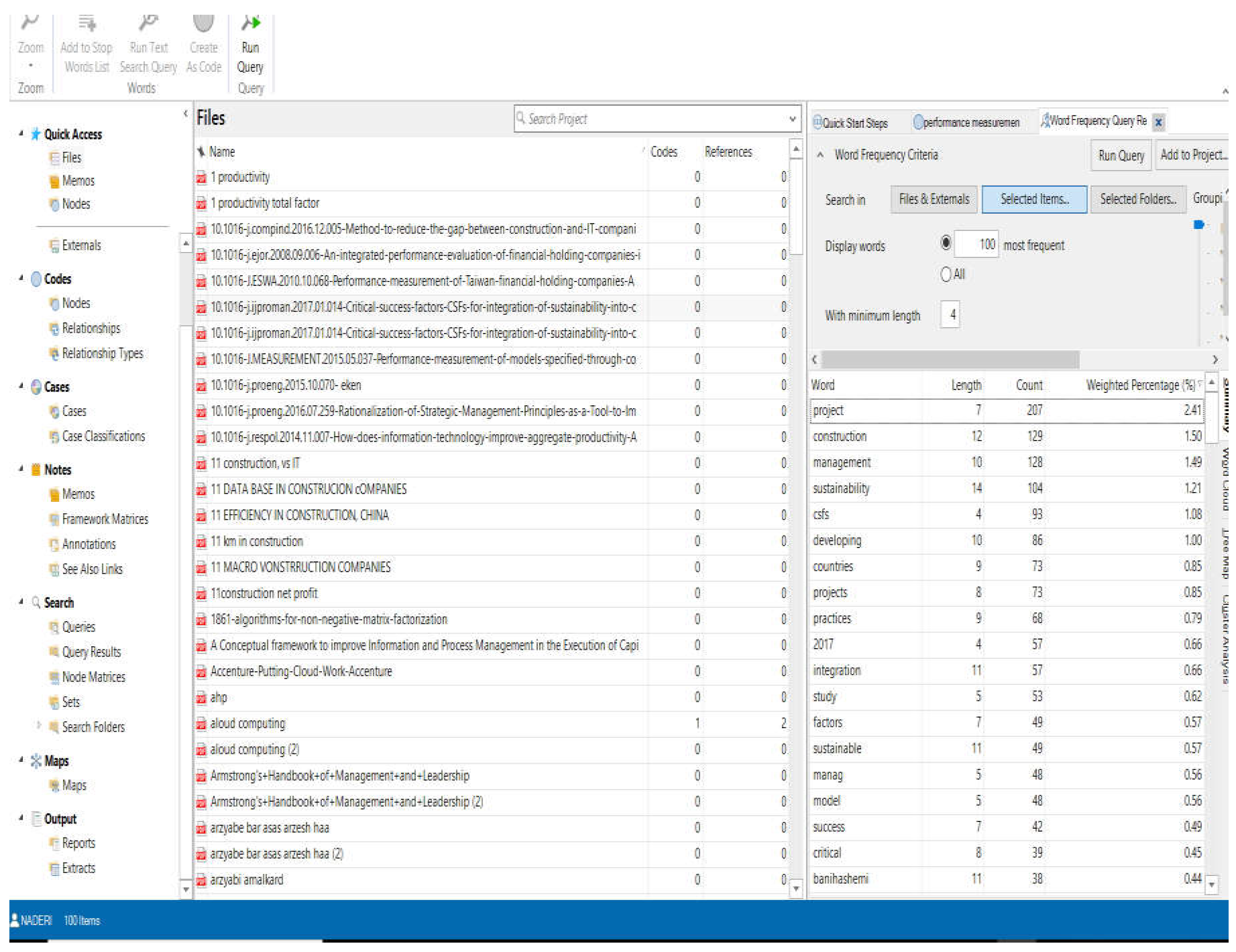Viewport: 1236px width, 952px height.
Task: Select the All display words radio button
Action: (946, 274)
